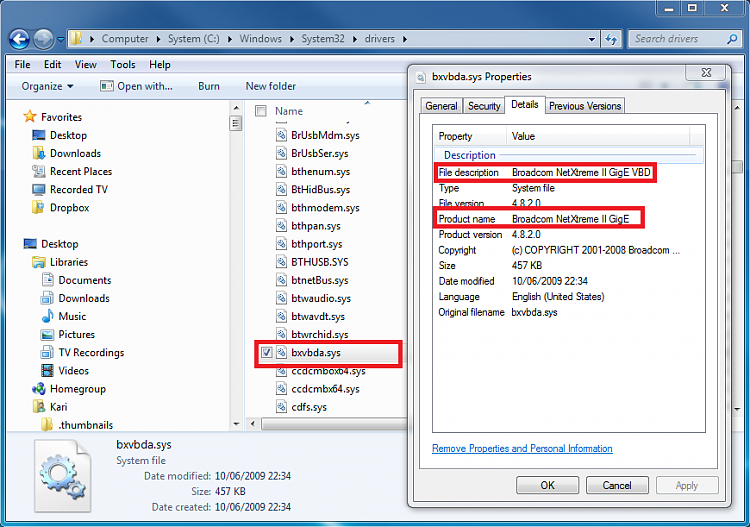The width and height of the screenshot is (750, 527).
Task: Open the View menu
Action: tap(86, 65)
